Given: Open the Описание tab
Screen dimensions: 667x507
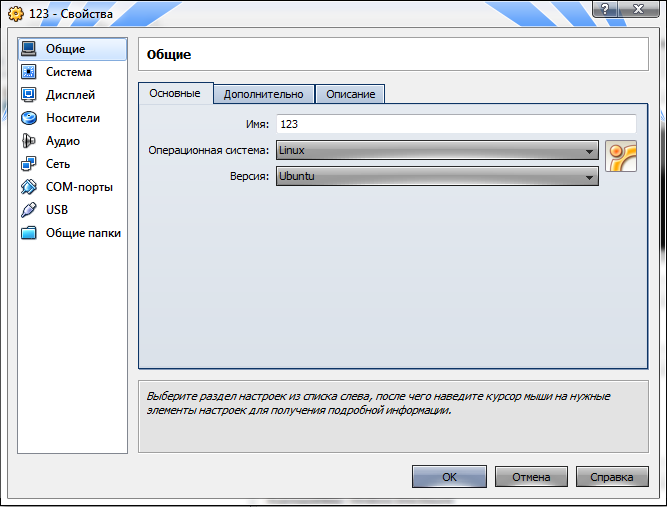Looking at the screenshot, I should pyautogui.click(x=351, y=94).
